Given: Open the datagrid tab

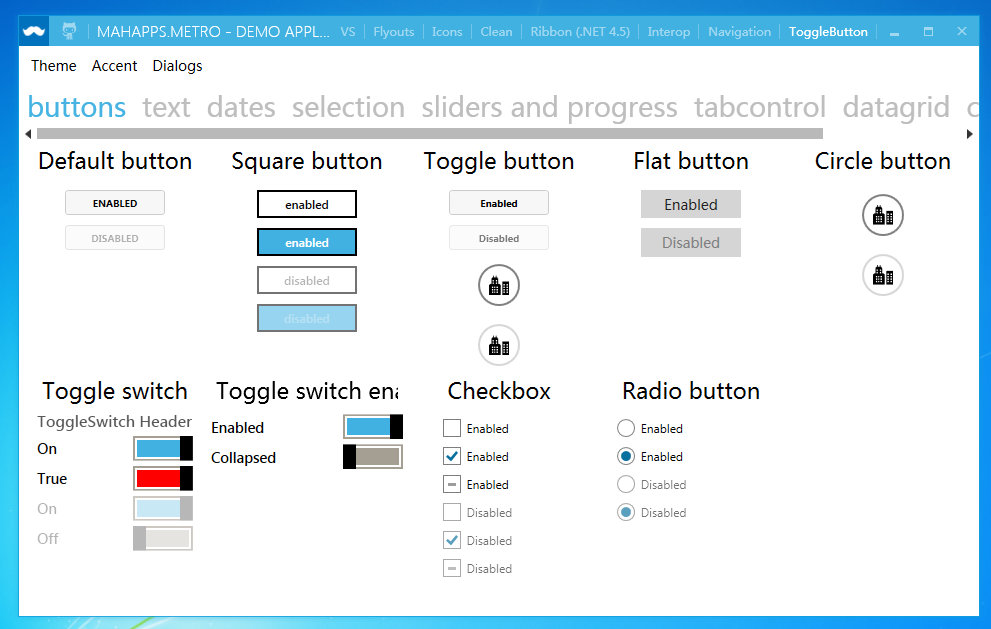Looking at the screenshot, I should 896,107.
